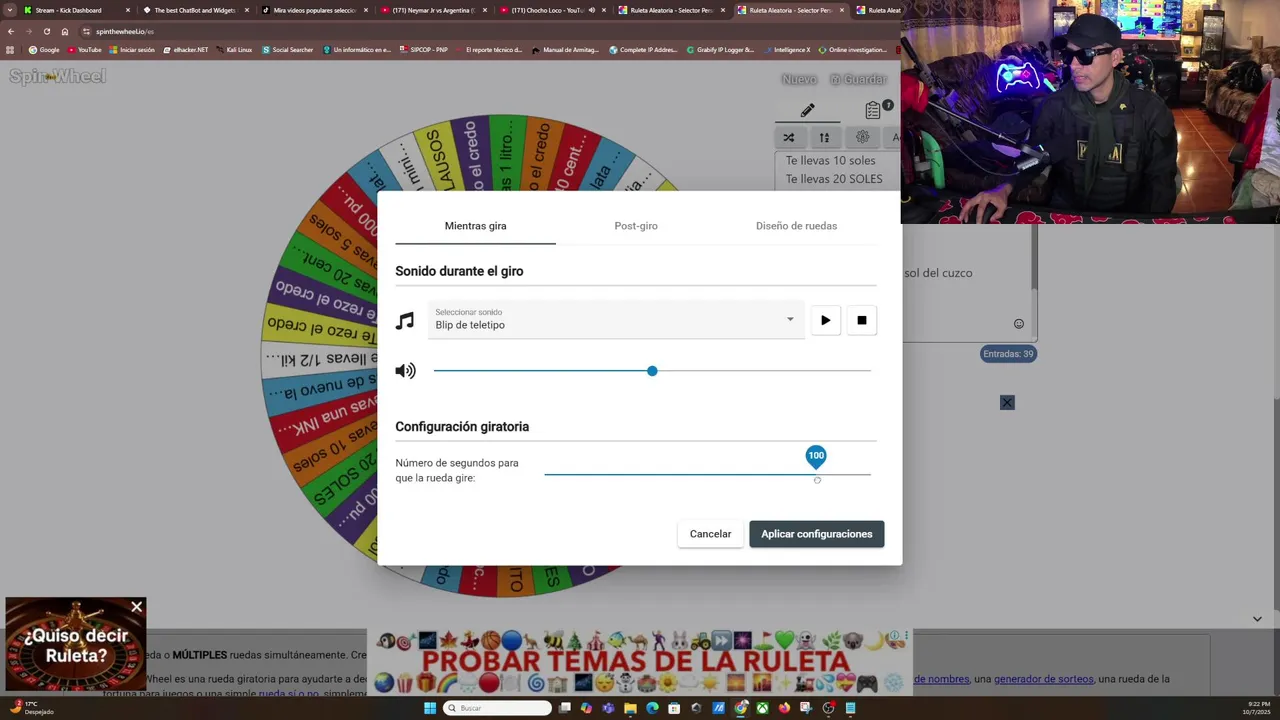1280x720 pixels.
Task: Click the sort entries icon
Action: tap(824, 137)
